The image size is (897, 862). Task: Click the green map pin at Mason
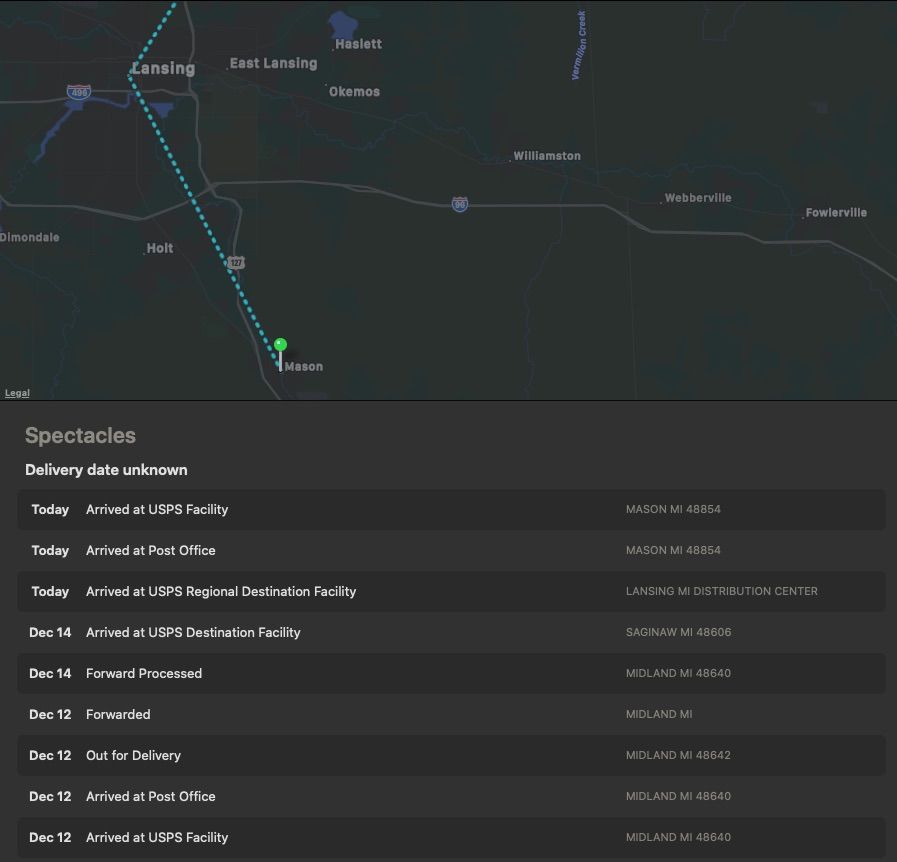click(x=280, y=345)
